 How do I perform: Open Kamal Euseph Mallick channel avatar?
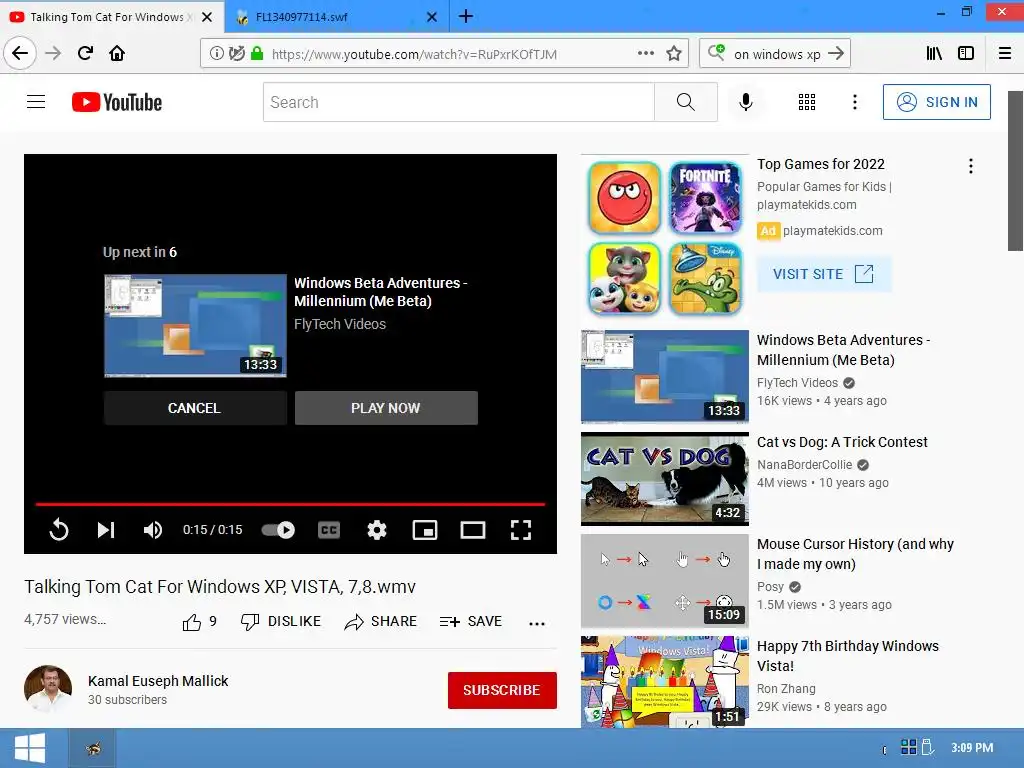click(x=48, y=689)
